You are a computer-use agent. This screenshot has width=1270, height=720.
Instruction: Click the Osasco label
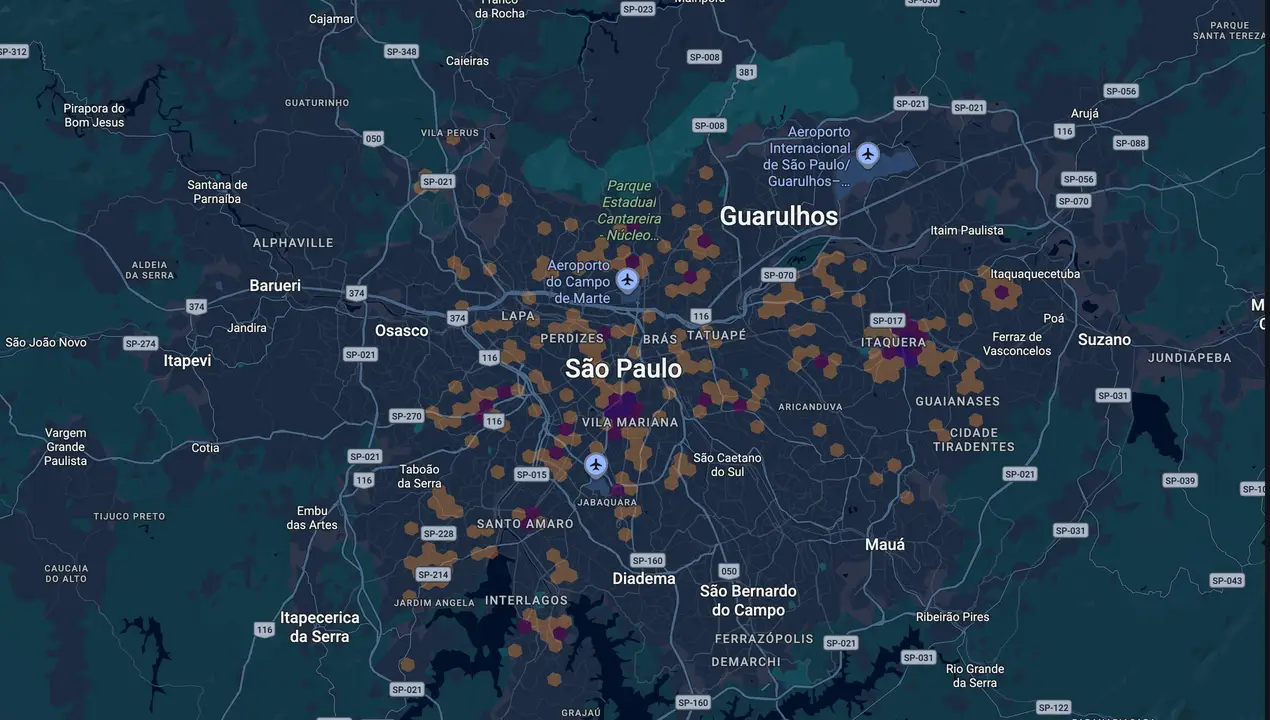coord(401,330)
